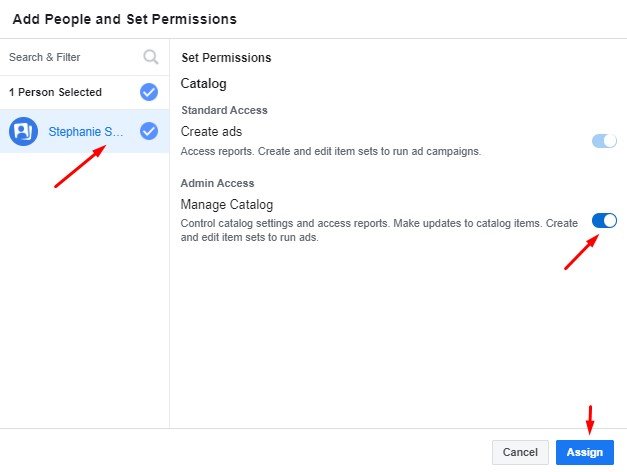
Task: Click the 1 Person Selected label
Action: (x=55, y=92)
